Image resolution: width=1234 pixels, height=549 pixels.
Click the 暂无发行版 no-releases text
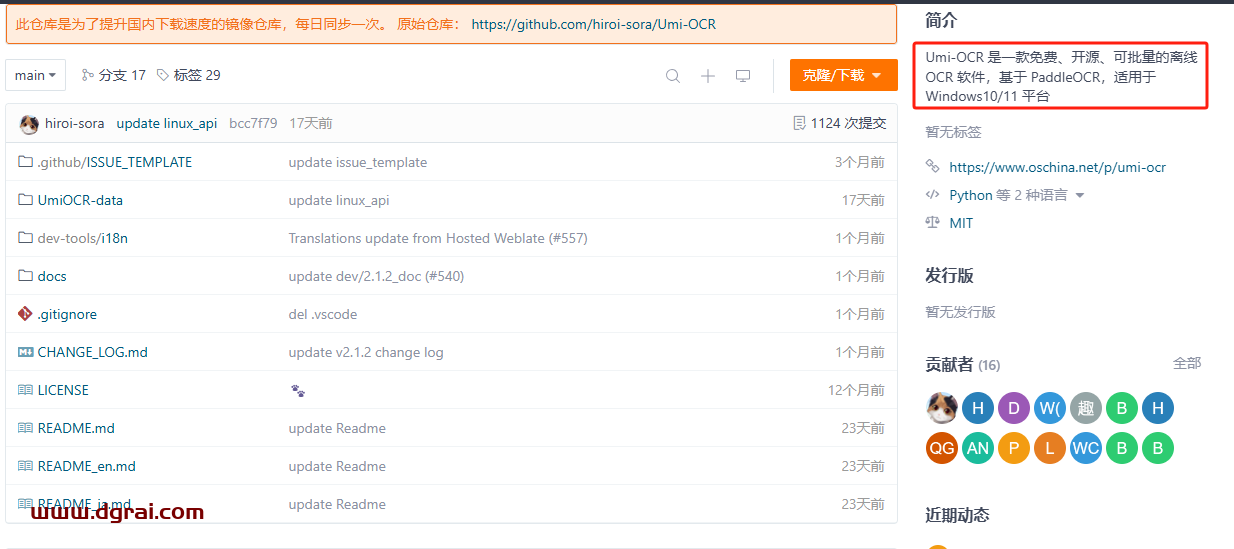tap(961, 311)
